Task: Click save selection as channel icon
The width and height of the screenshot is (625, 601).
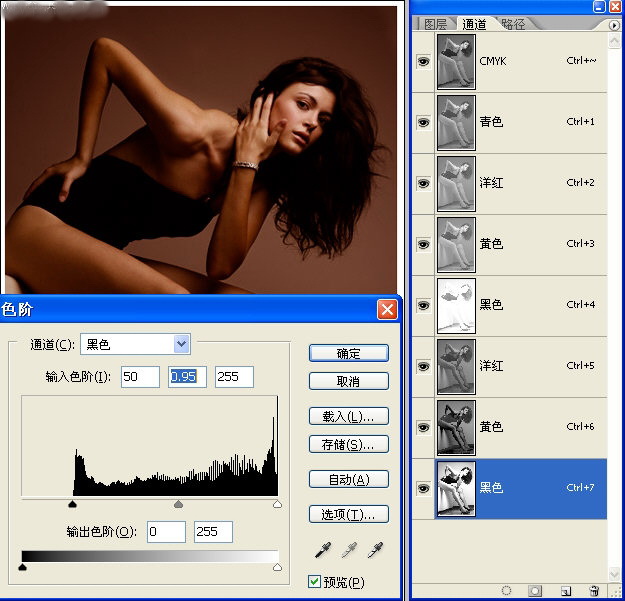Action: click(536, 591)
